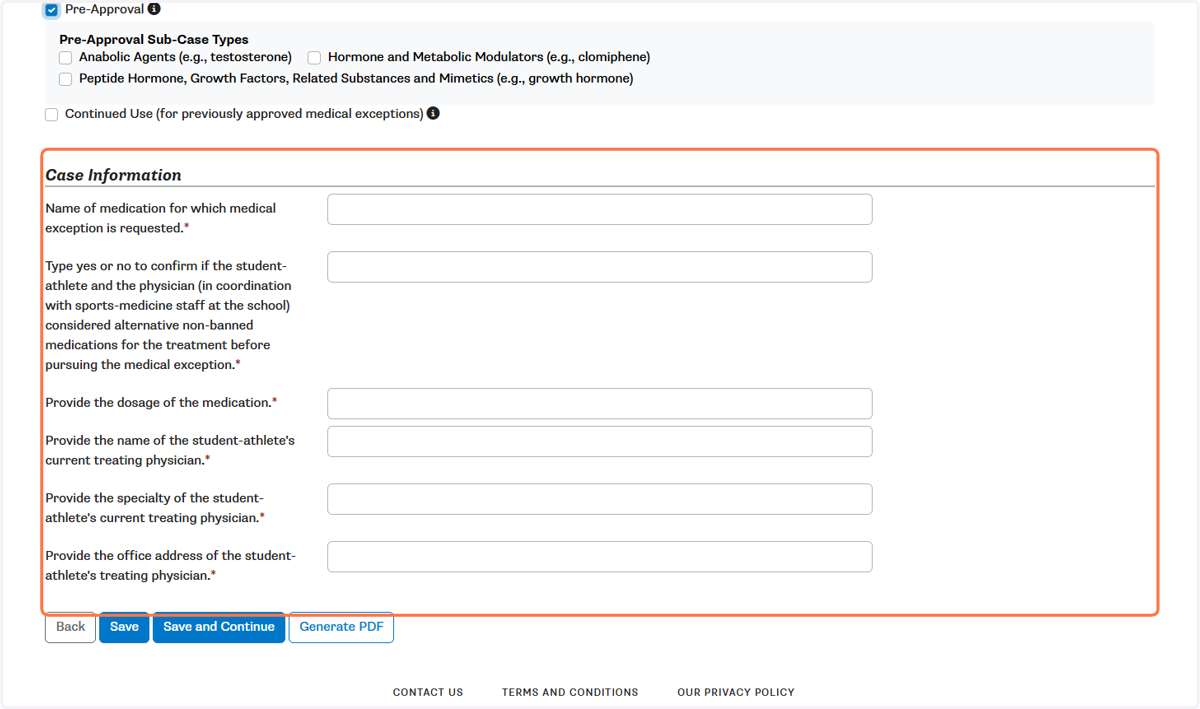Check Anabolic Agents (e.g., testosterone)
Viewport: 1200px width, 709px height.
point(65,58)
